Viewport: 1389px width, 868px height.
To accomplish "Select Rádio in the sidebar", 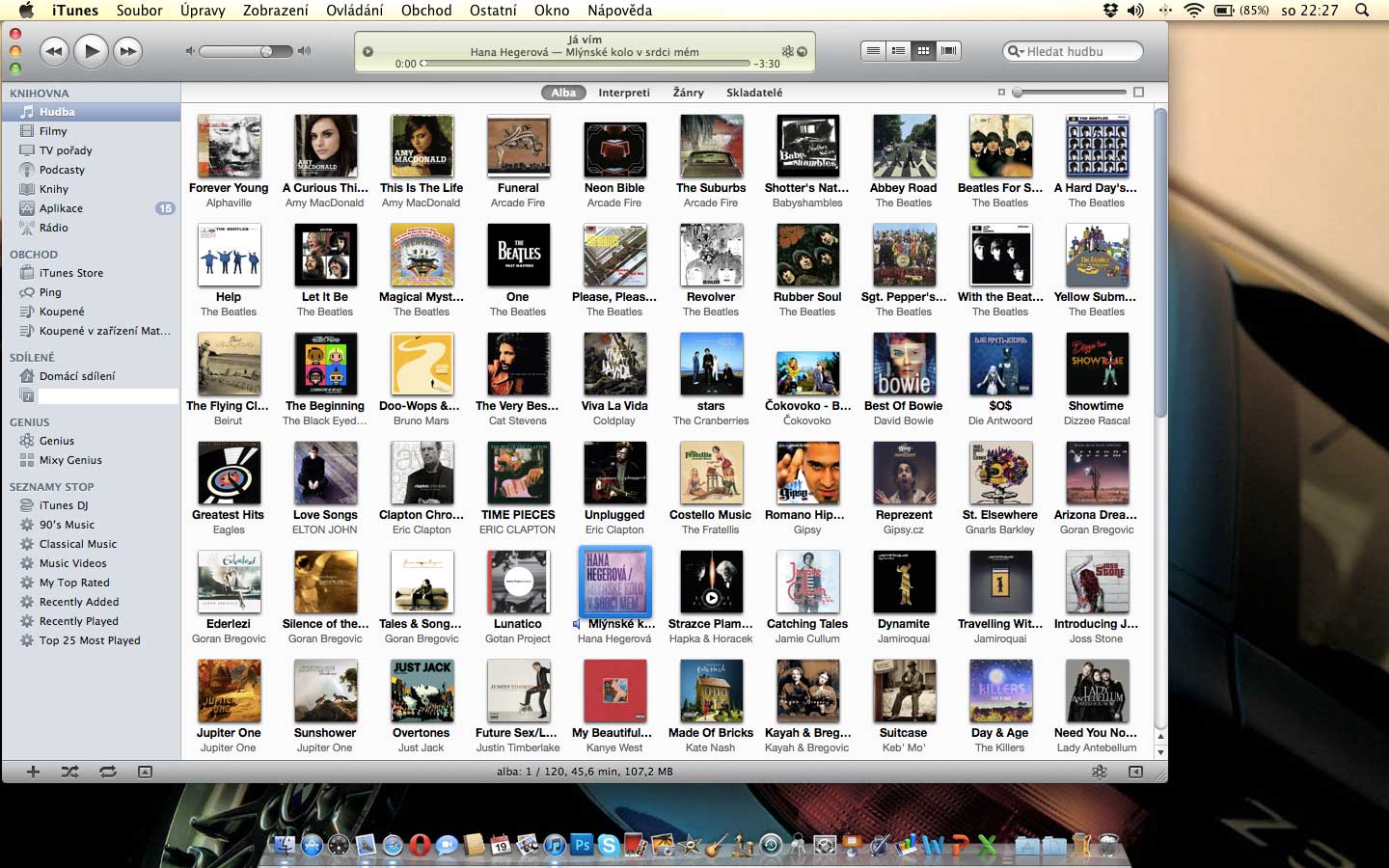I will 91,228.
